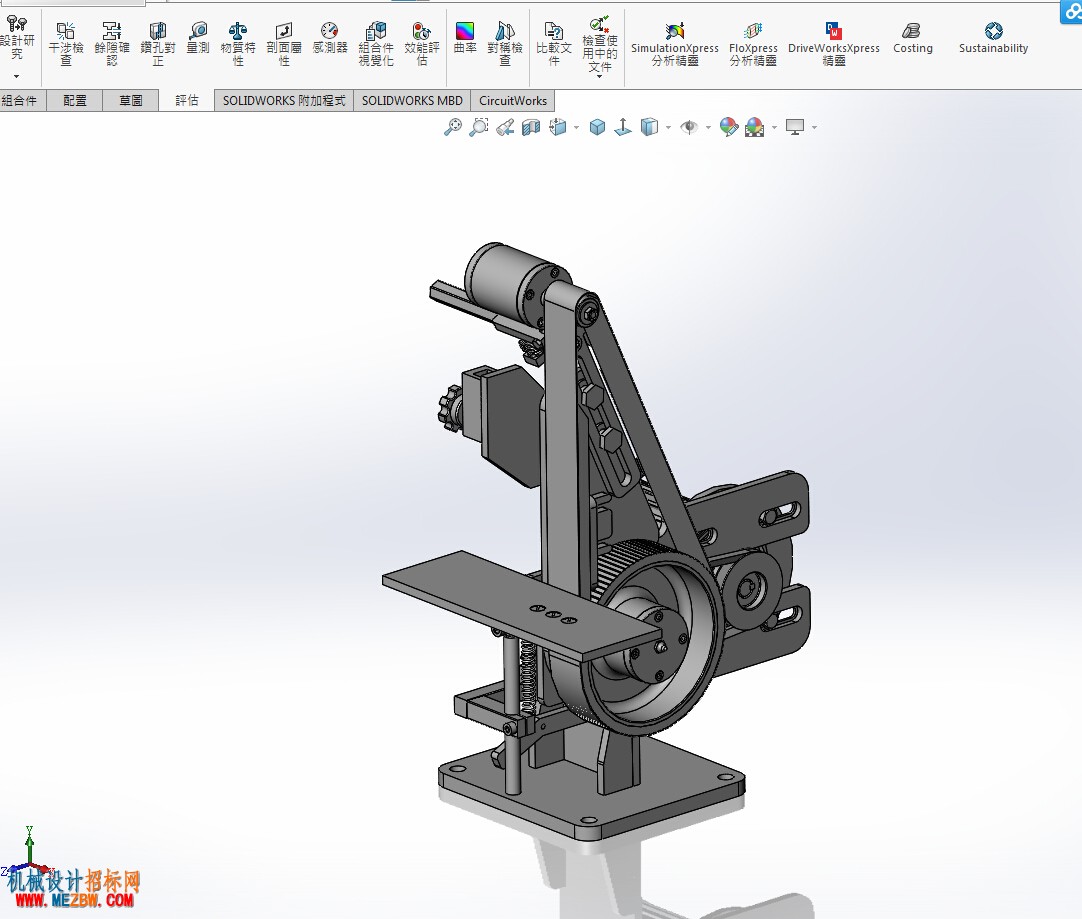Open Section Properties (剖面屬性)
Image resolution: width=1082 pixels, height=919 pixels.
tap(284, 44)
